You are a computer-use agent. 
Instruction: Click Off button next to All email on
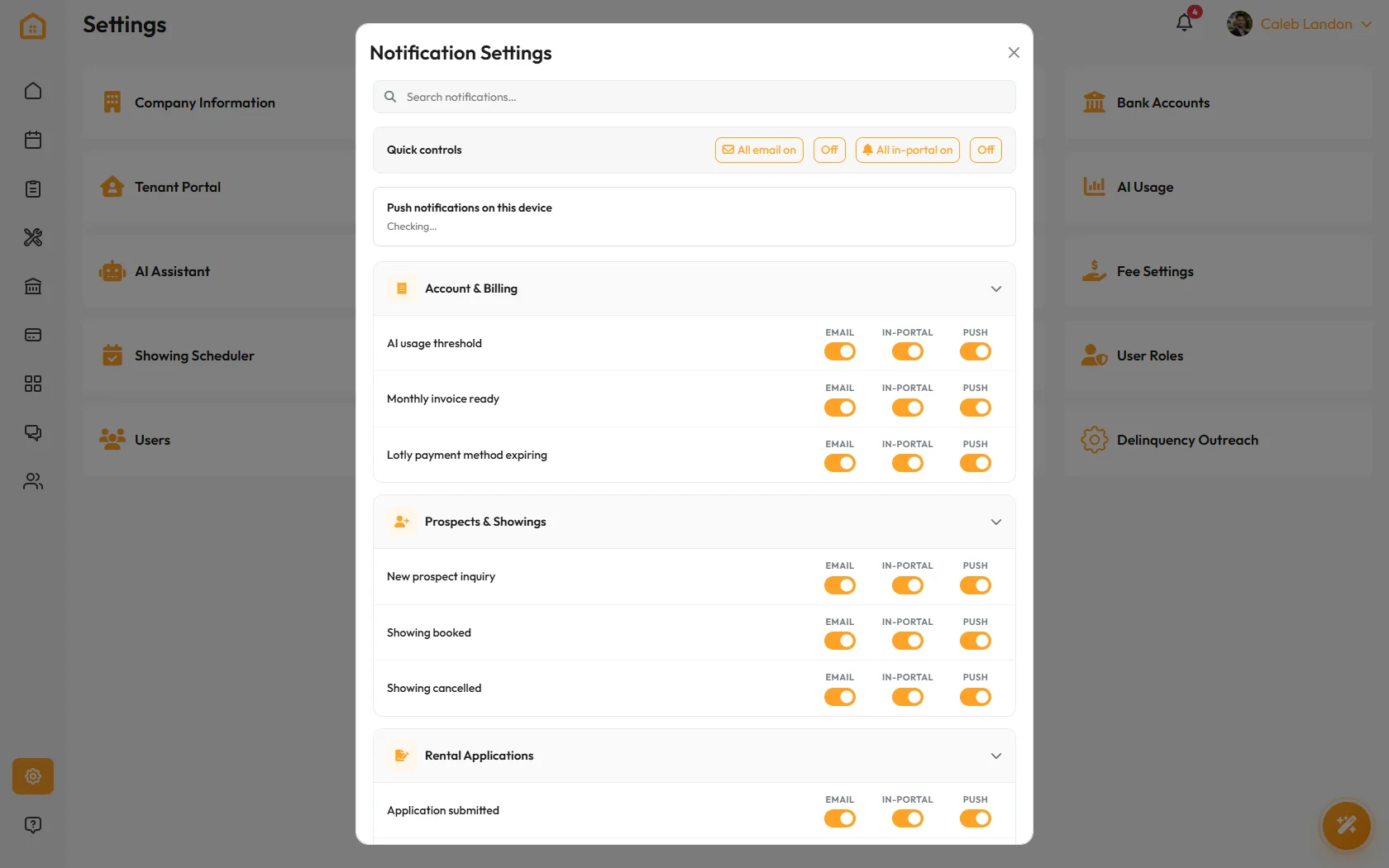[829, 150]
